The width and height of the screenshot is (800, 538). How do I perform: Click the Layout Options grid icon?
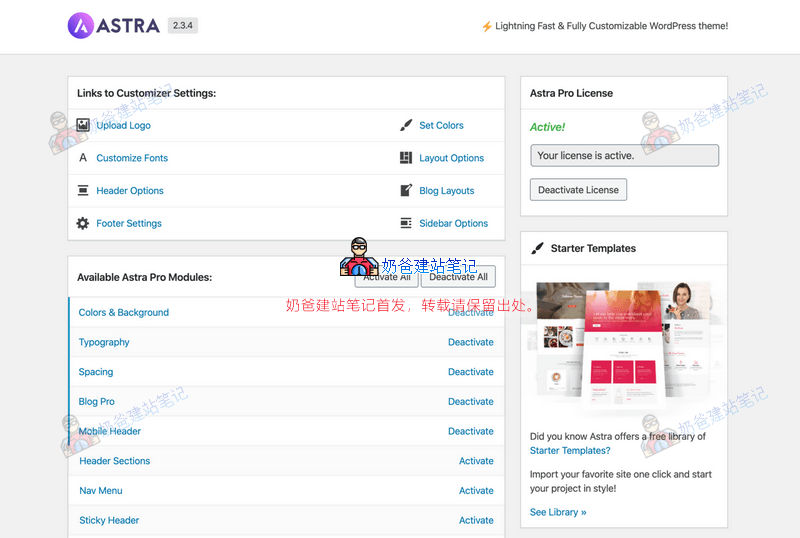405,158
